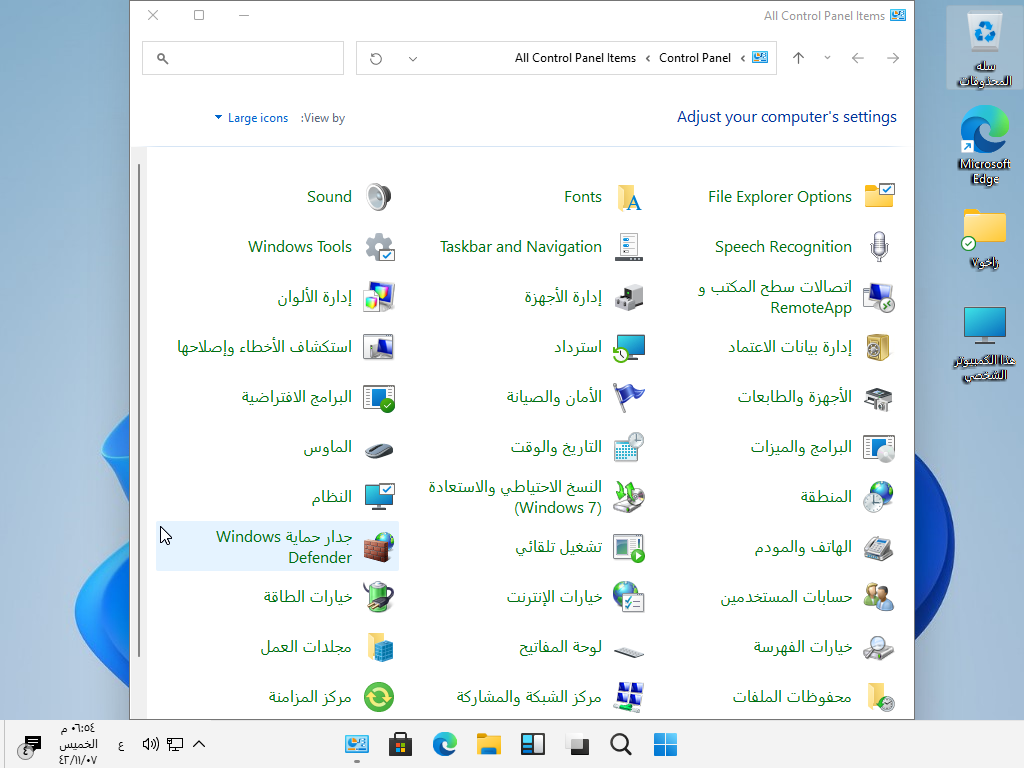Open taskbar Widgets panel icon
The height and width of the screenshot is (768, 1024).
click(533, 744)
